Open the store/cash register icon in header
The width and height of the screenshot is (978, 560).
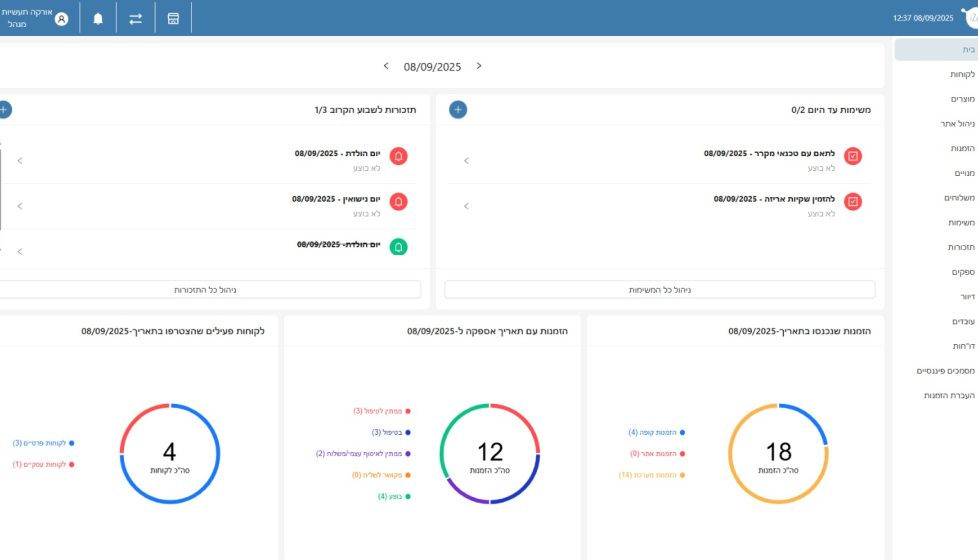coord(173,18)
